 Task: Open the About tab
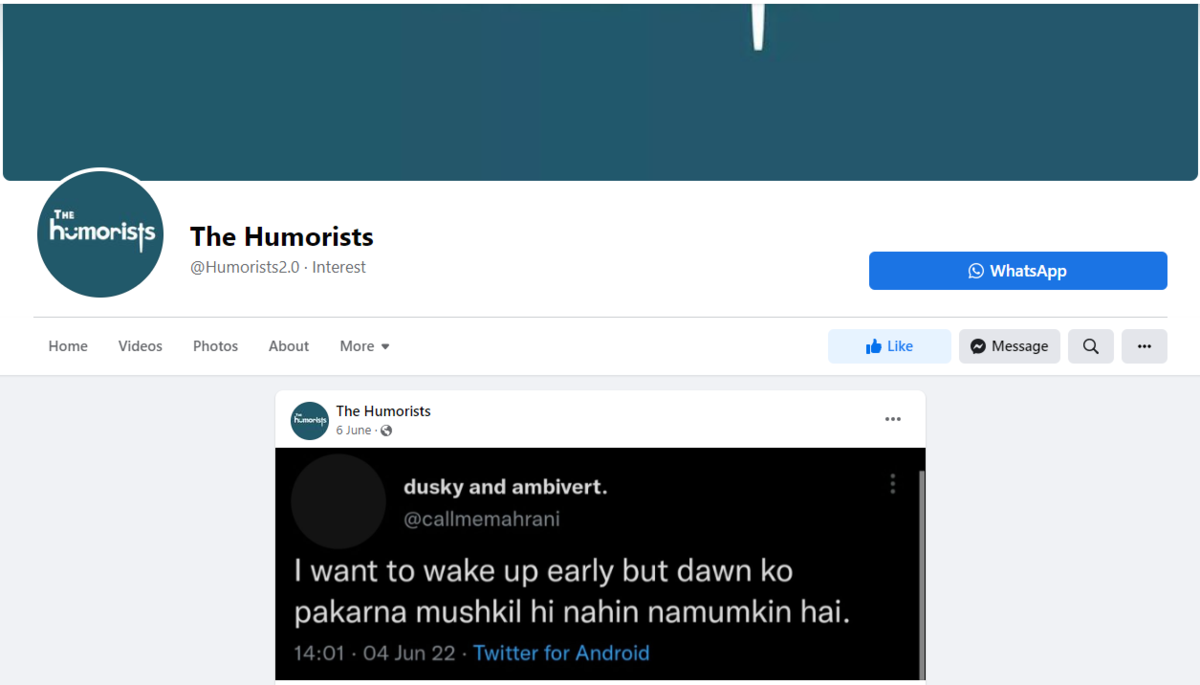288,346
